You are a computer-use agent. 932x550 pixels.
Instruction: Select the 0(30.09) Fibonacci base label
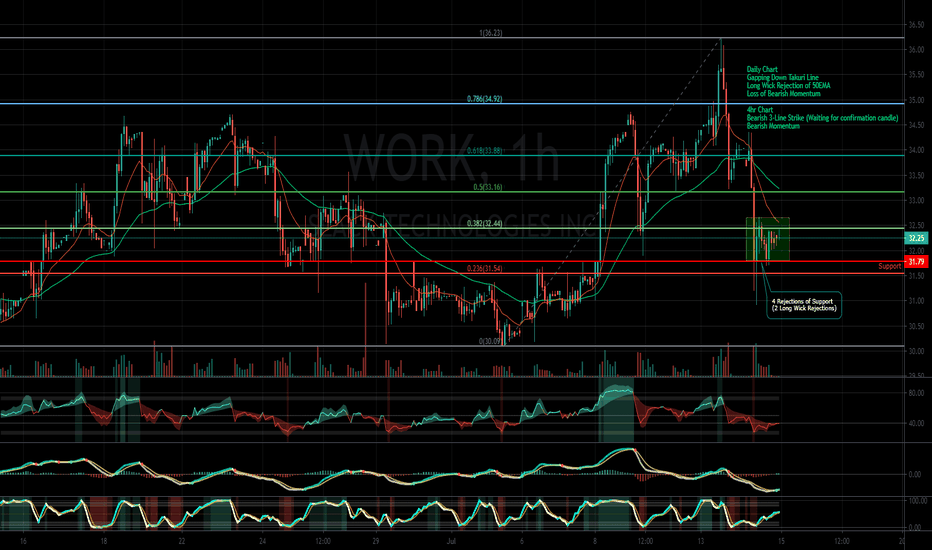pyautogui.click(x=490, y=341)
